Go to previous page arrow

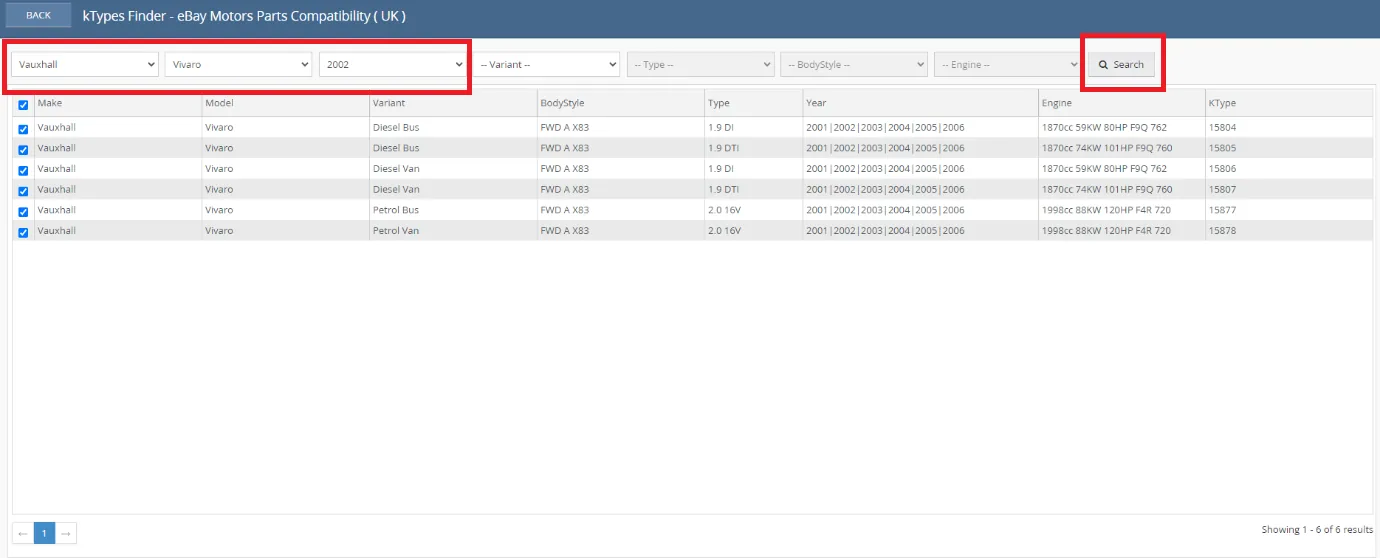[x=23, y=533]
